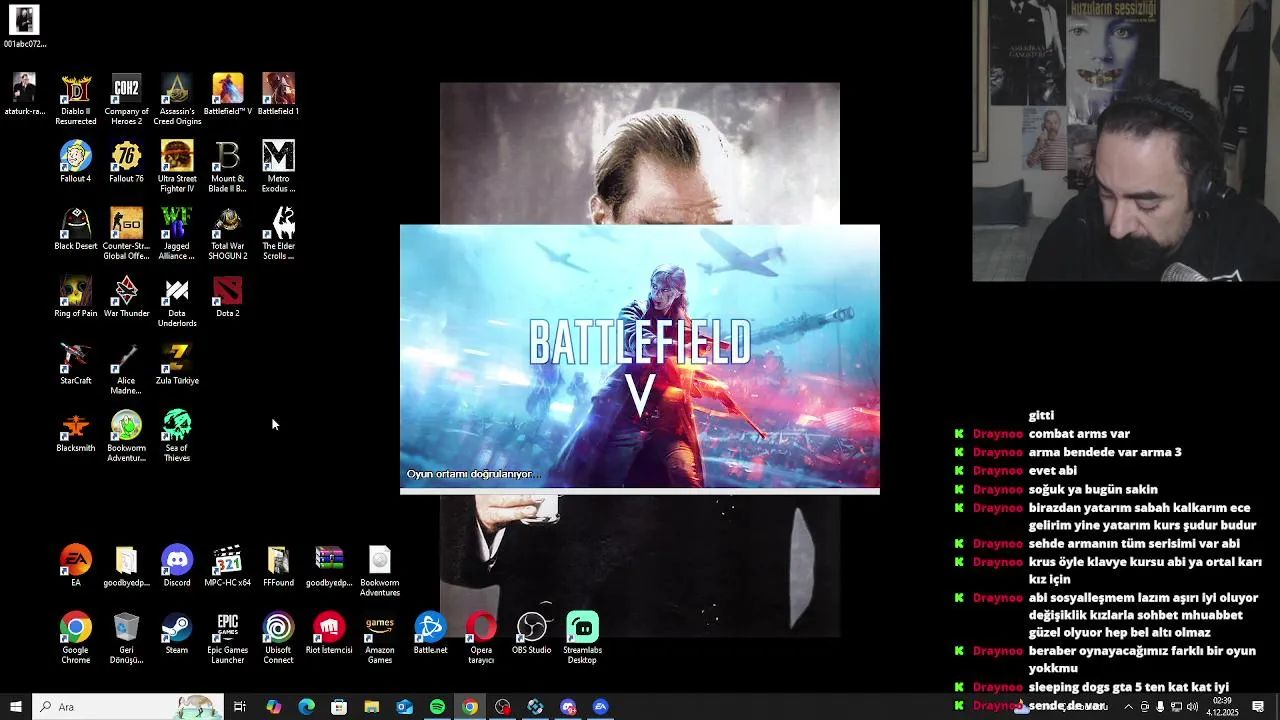Click the Discord desktop icon
Image resolution: width=1280 pixels, height=720 pixels.
click(x=177, y=565)
